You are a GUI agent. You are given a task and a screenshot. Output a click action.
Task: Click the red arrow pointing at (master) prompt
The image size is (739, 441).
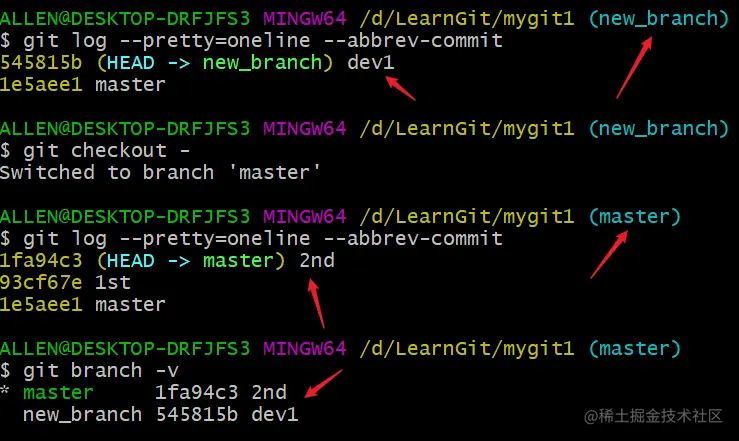pos(609,254)
